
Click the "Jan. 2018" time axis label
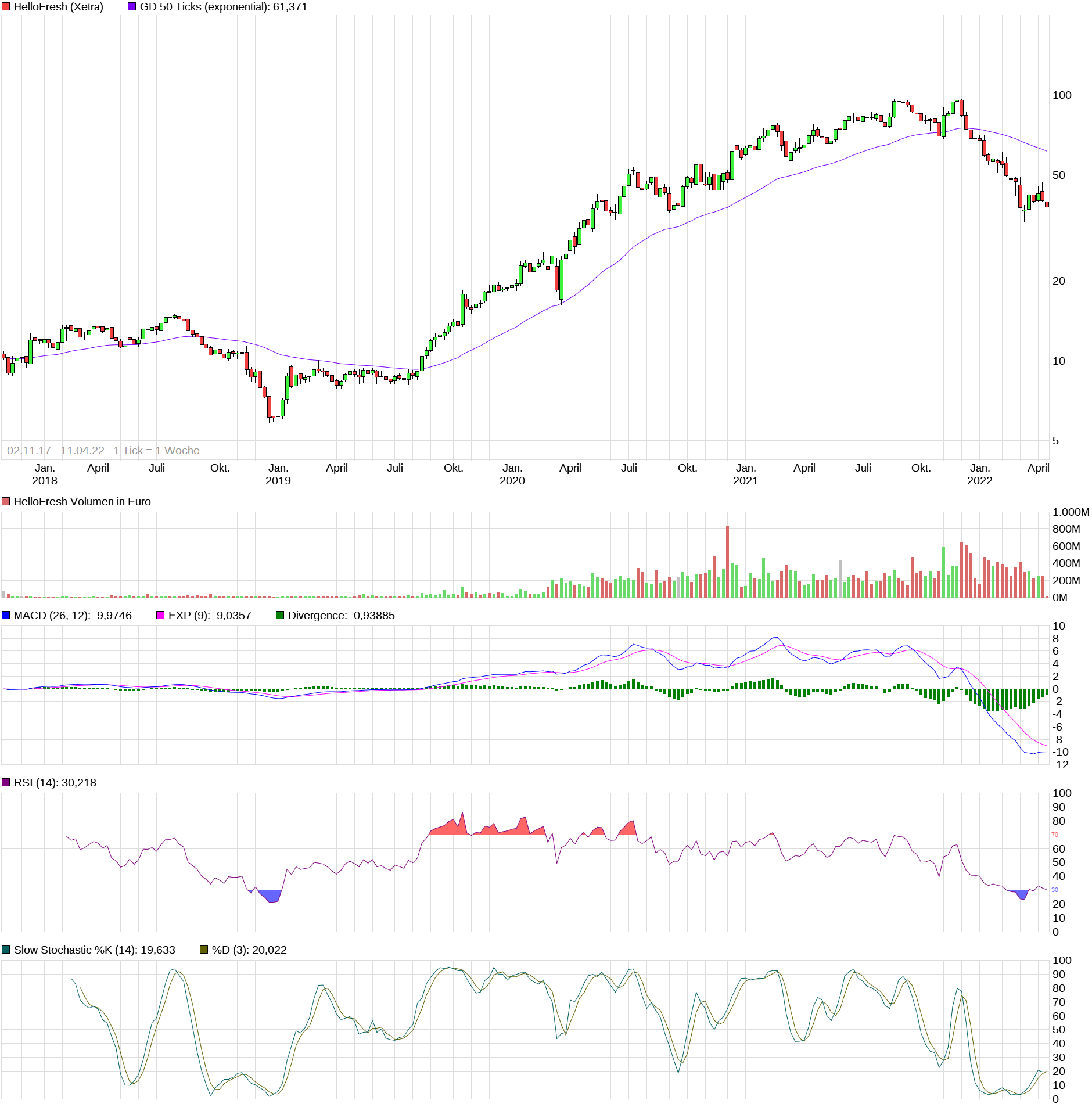tap(45, 474)
